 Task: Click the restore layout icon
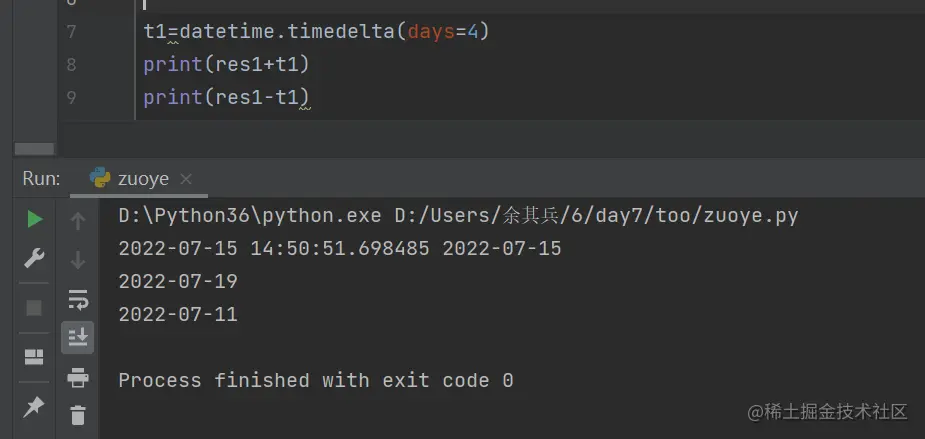pyautogui.click(x=34, y=357)
